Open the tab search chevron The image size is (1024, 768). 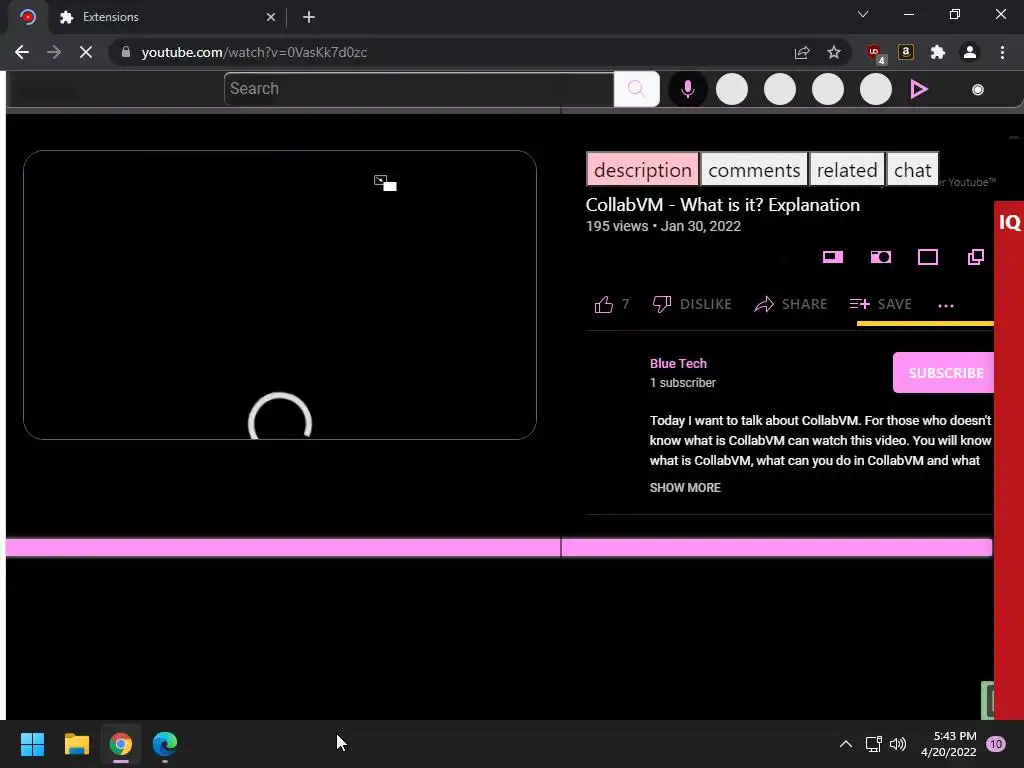pos(863,14)
